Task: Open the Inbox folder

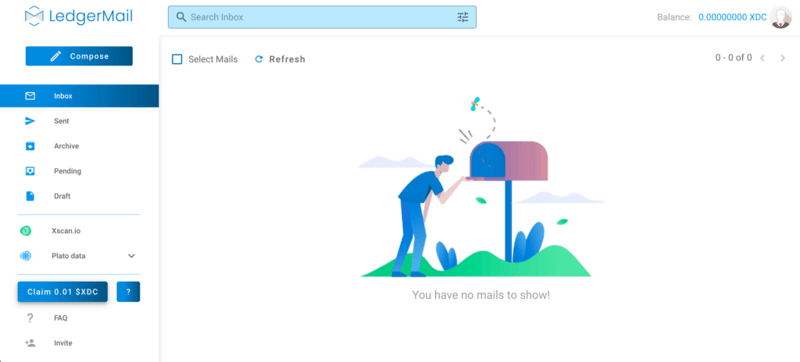Action: tap(79, 96)
